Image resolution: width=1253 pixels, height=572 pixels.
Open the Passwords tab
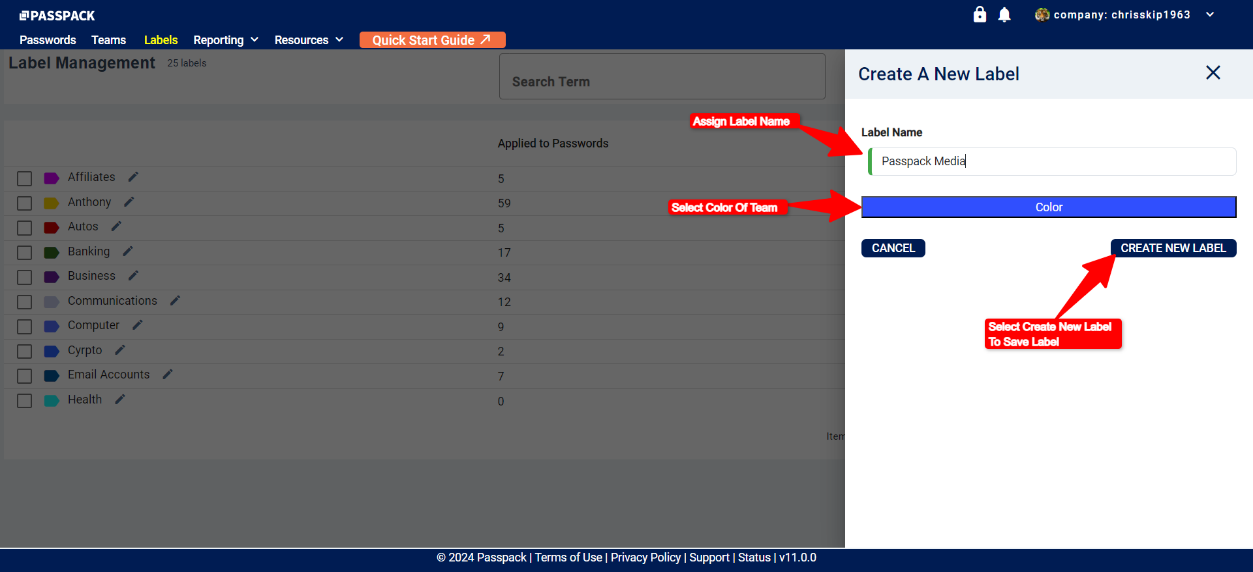click(48, 40)
